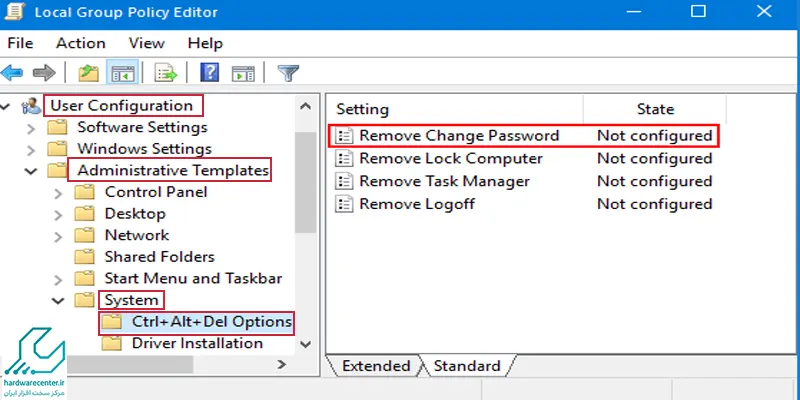
Task: Click the Export List toolbar icon
Action: pyautogui.click(x=165, y=73)
